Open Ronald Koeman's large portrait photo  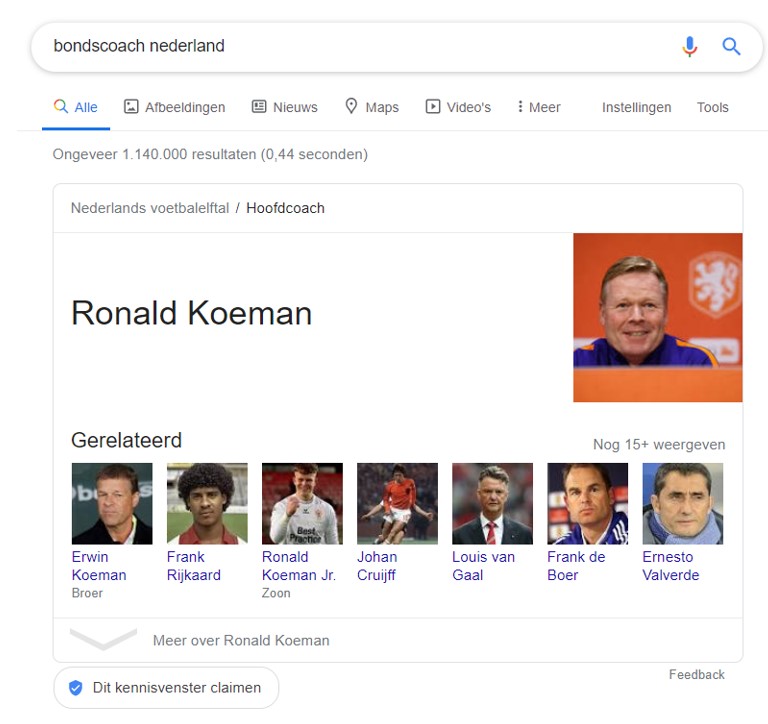657,317
